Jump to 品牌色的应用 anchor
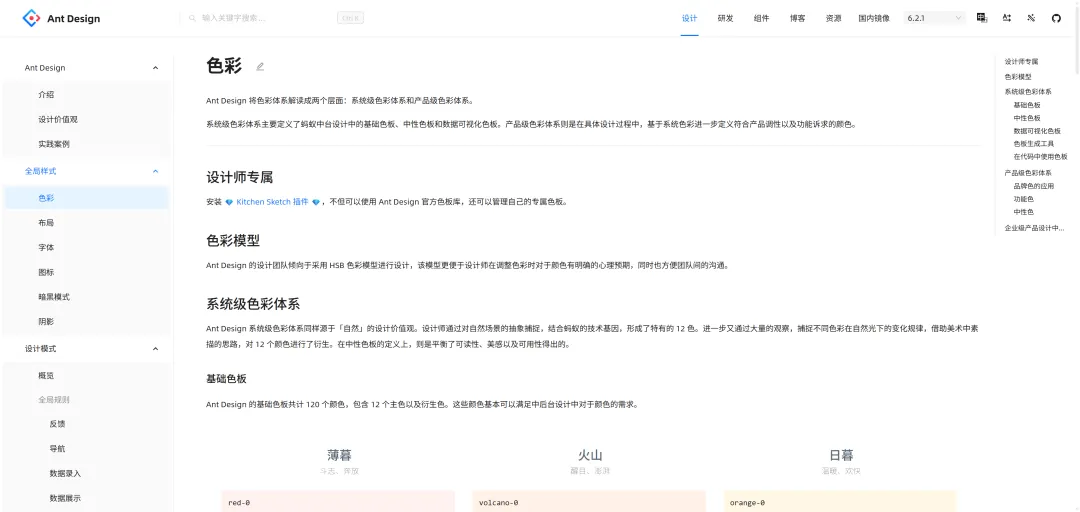The image size is (1080, 512). pyautogui.click(x=1034, y=186)
